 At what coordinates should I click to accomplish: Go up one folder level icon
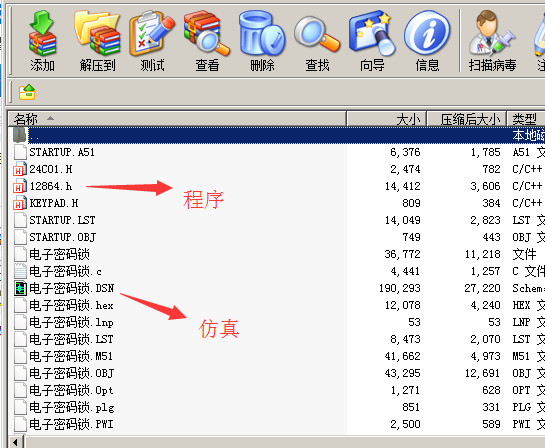[x=27, y=92]
